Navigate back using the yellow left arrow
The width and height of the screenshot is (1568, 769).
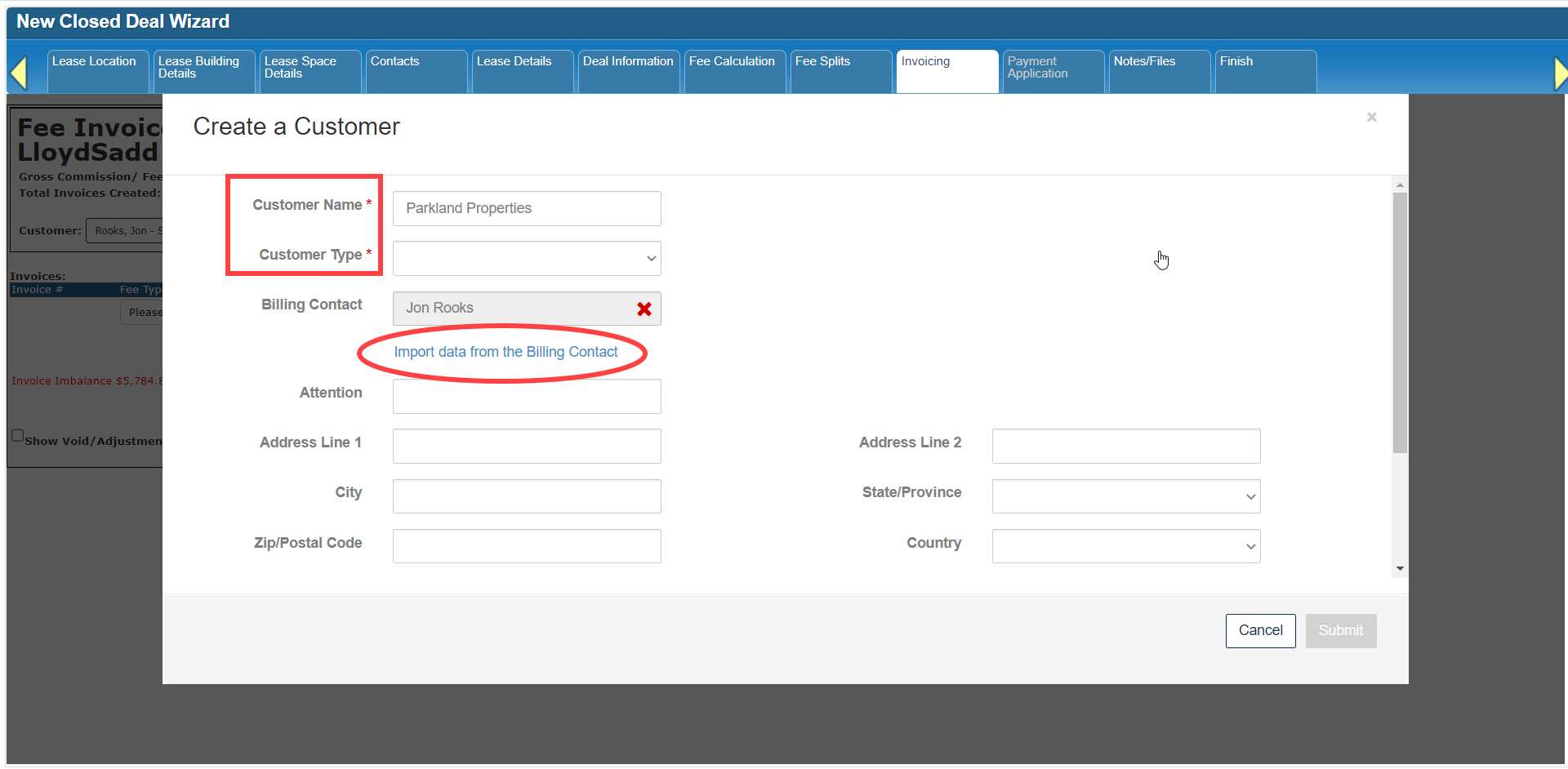click(x=21, y=72)
